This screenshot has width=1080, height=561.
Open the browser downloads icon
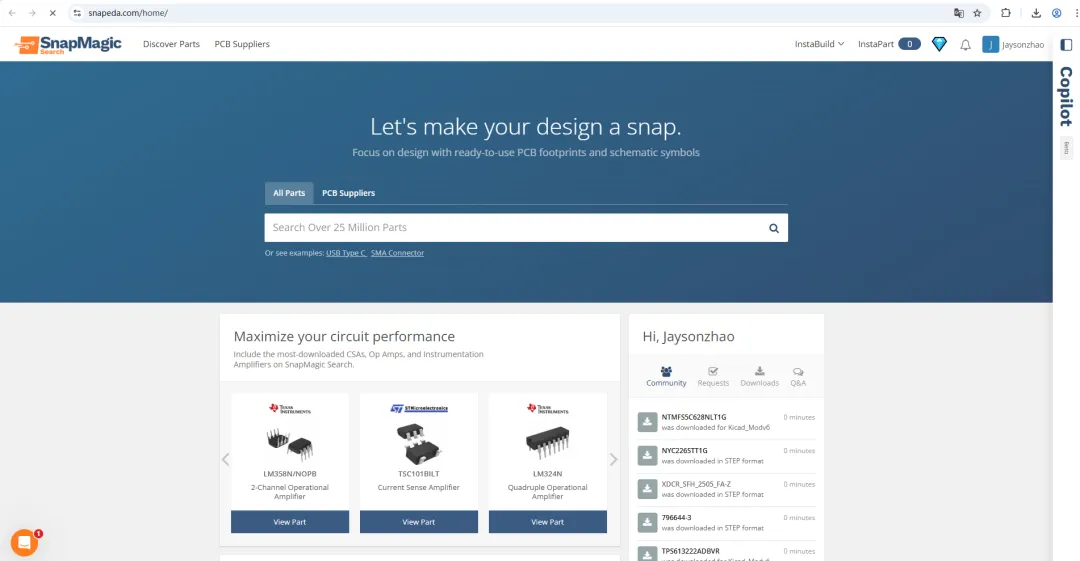pyautogui.click(x=1036, y=13)
